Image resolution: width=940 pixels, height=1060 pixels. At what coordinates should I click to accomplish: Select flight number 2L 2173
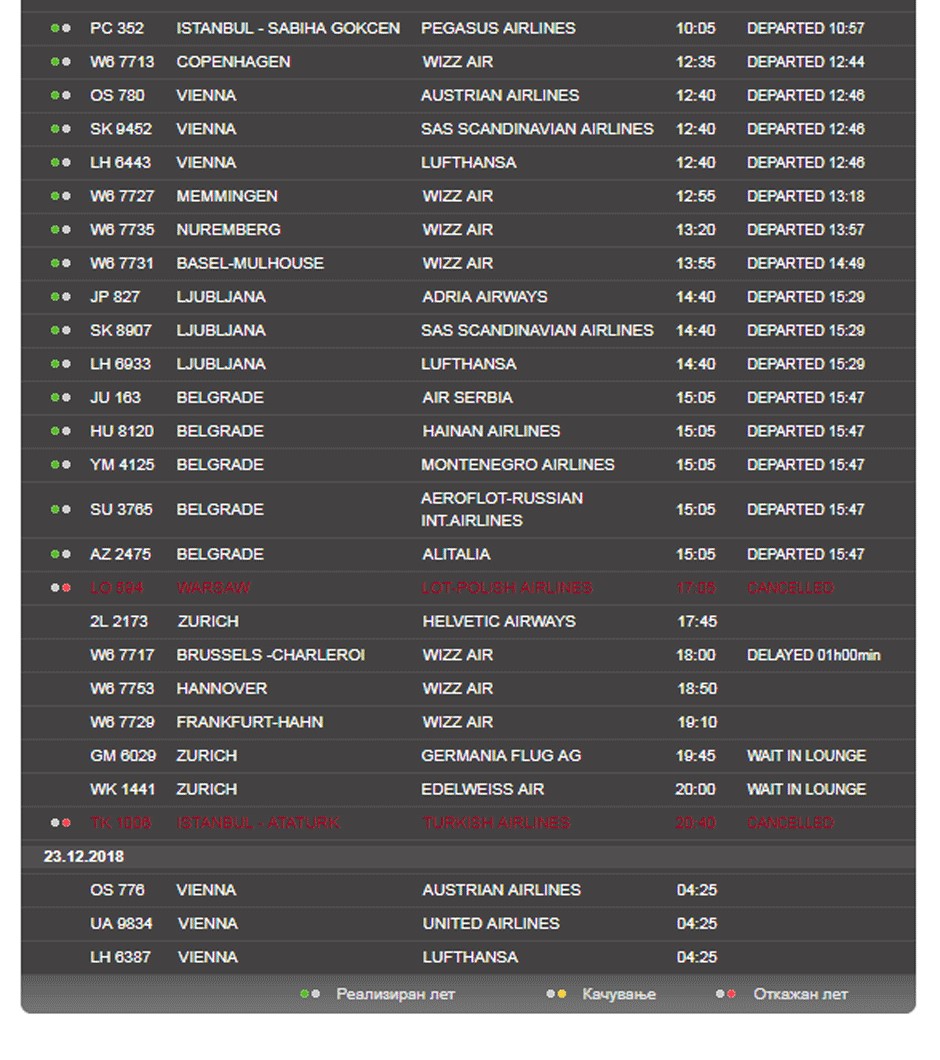click(x=119, y=621)
